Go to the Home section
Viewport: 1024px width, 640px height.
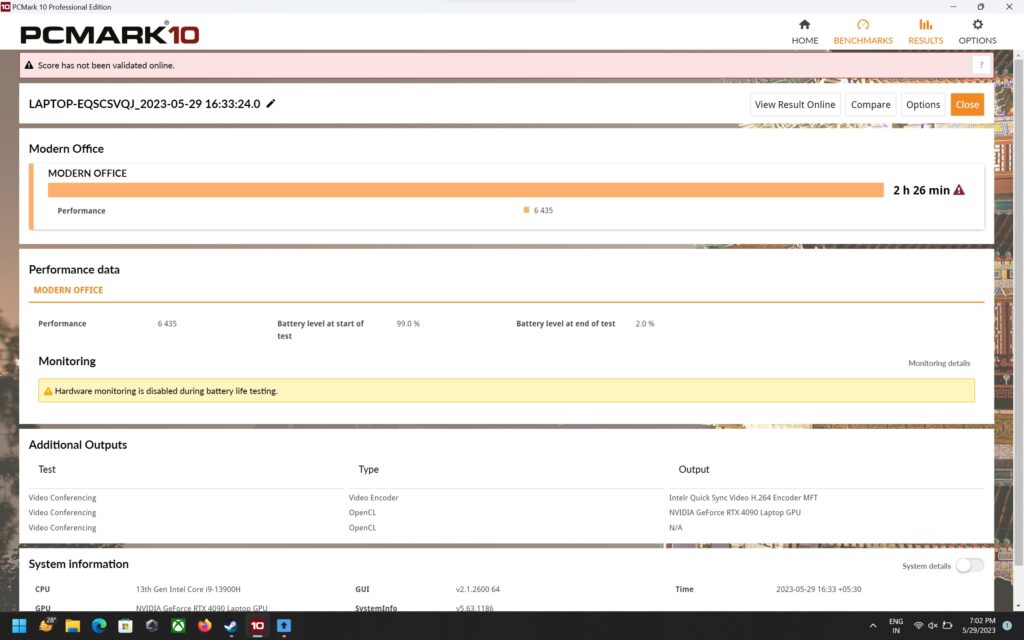[805, 32]
